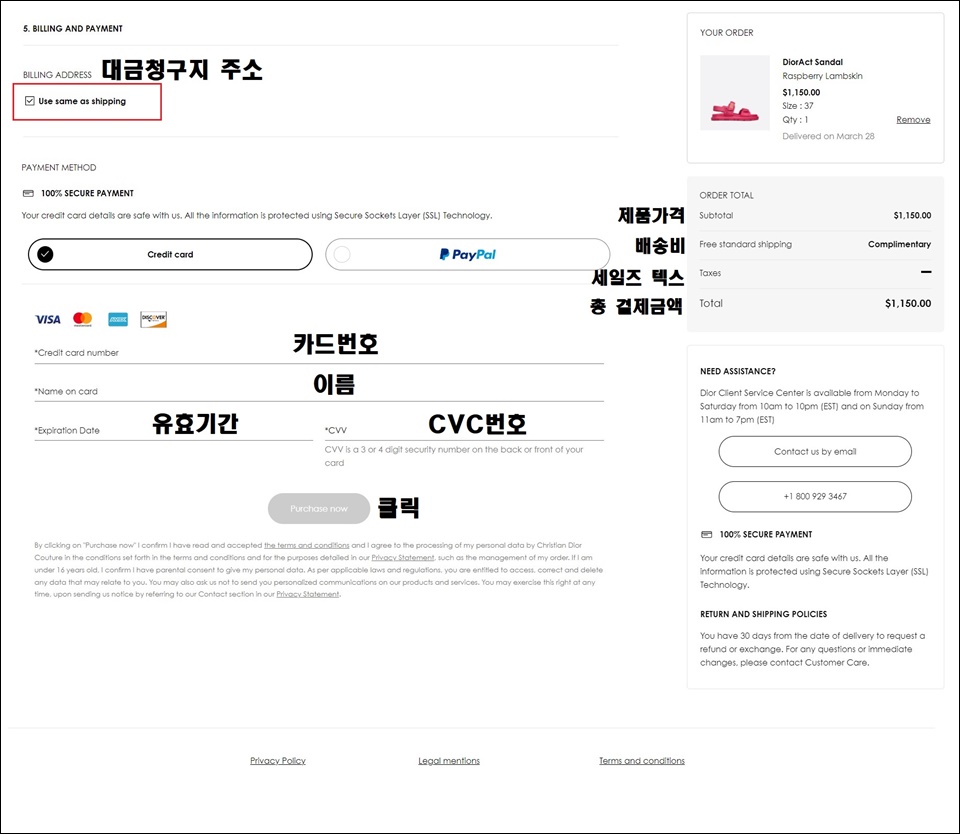
Task: Open the DiorAct Sandal product thumbnail
Action: tap(735, 92)
